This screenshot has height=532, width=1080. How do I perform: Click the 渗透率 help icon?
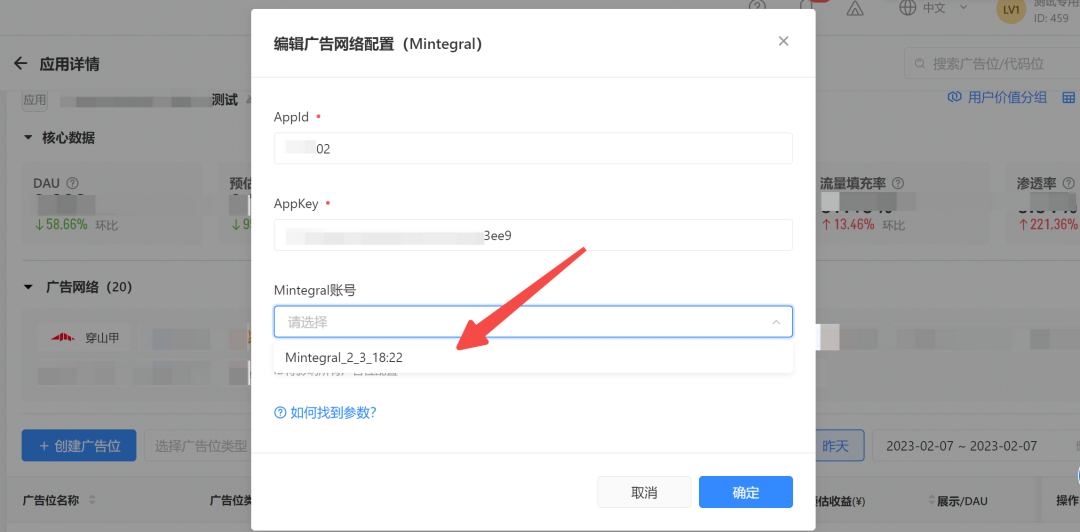[1068, 184]
